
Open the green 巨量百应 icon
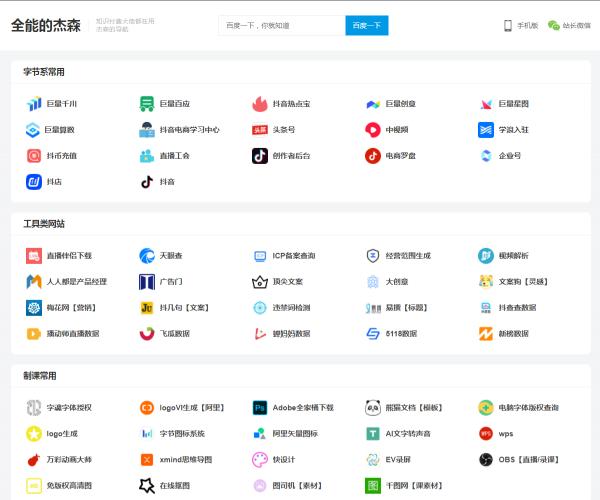click(x=147, y=104)
